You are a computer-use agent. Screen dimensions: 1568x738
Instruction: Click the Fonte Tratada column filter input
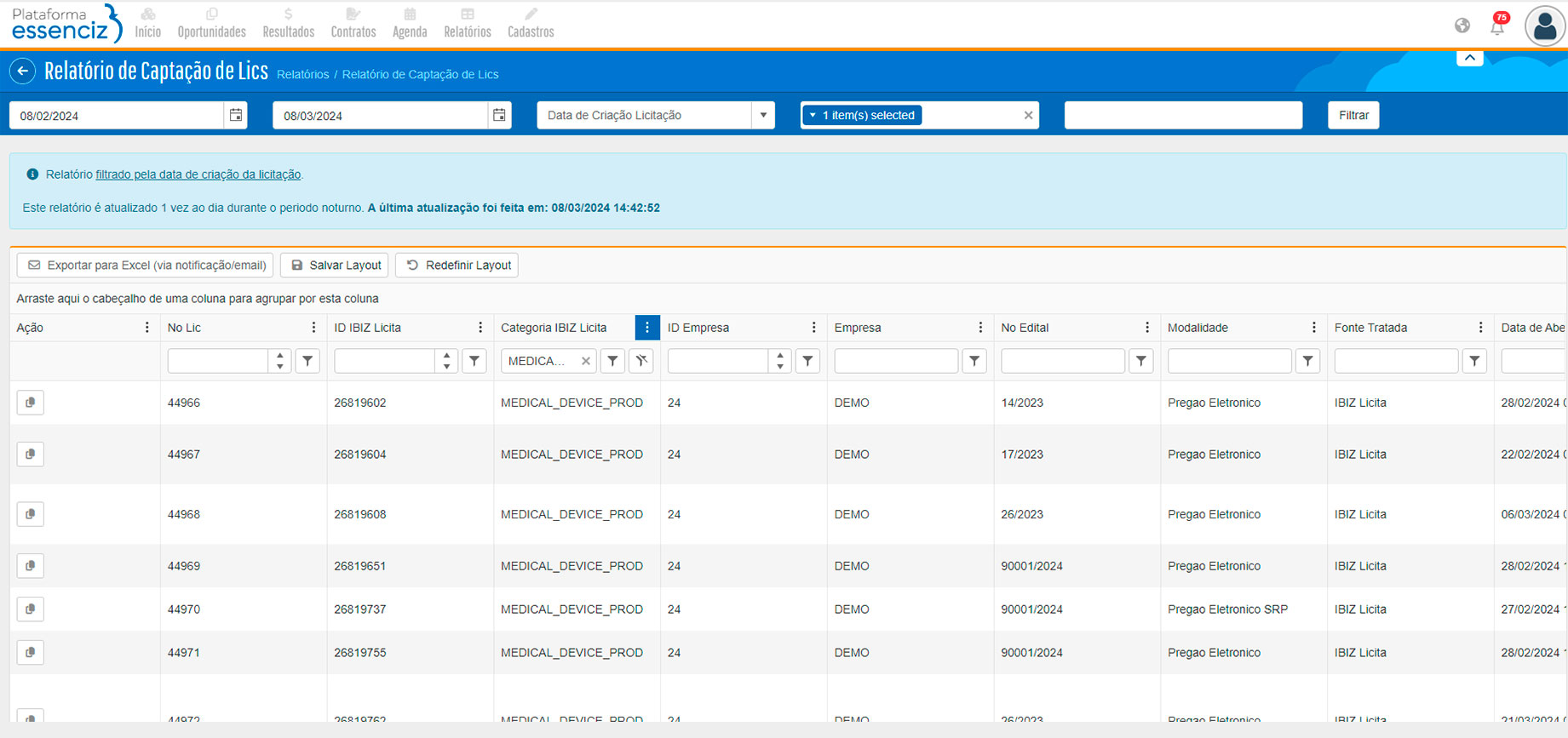tap(1396, 361)
